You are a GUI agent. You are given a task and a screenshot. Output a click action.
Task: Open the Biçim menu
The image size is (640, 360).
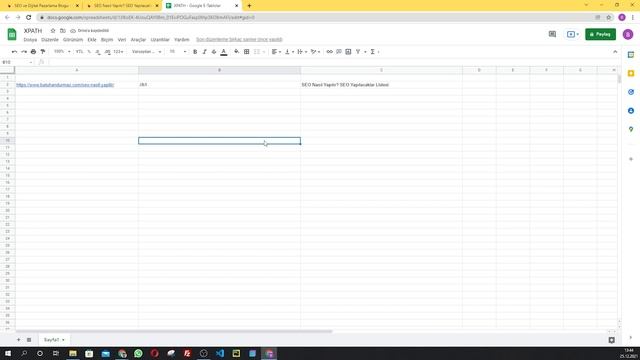pos(107,40)
